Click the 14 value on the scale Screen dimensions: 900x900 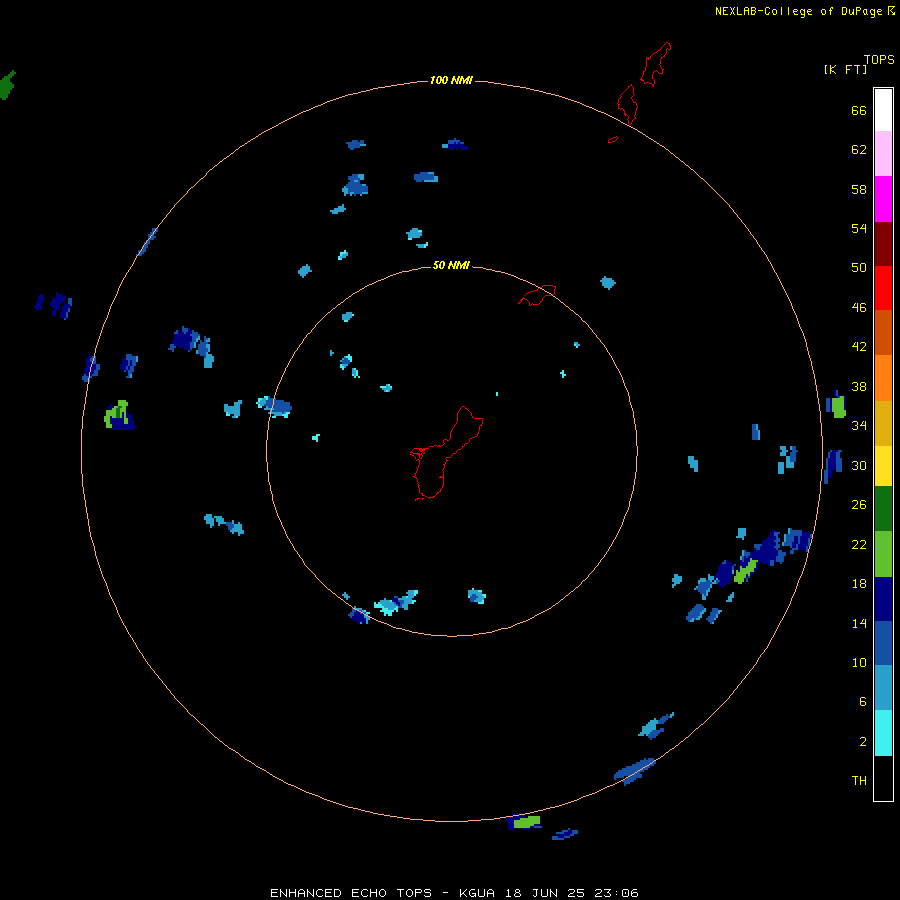[859, 623]
